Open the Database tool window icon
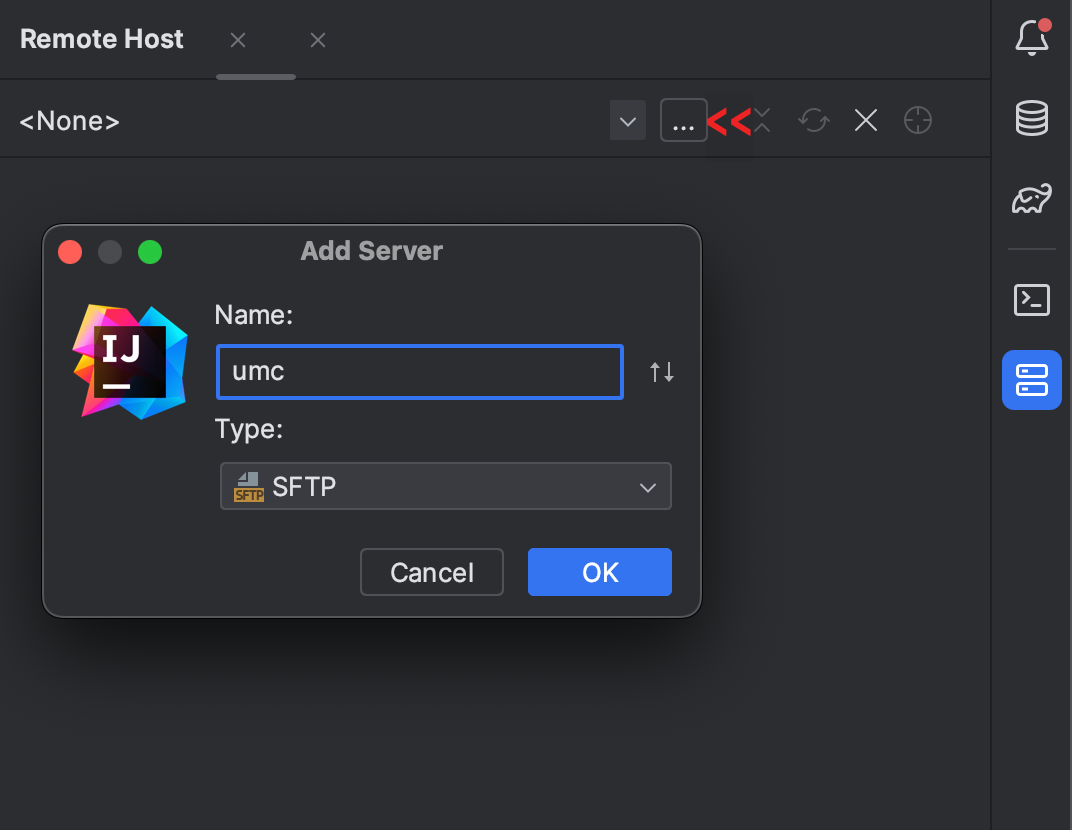This screenshot has width=1072, height=830. tap(1032, 118)
